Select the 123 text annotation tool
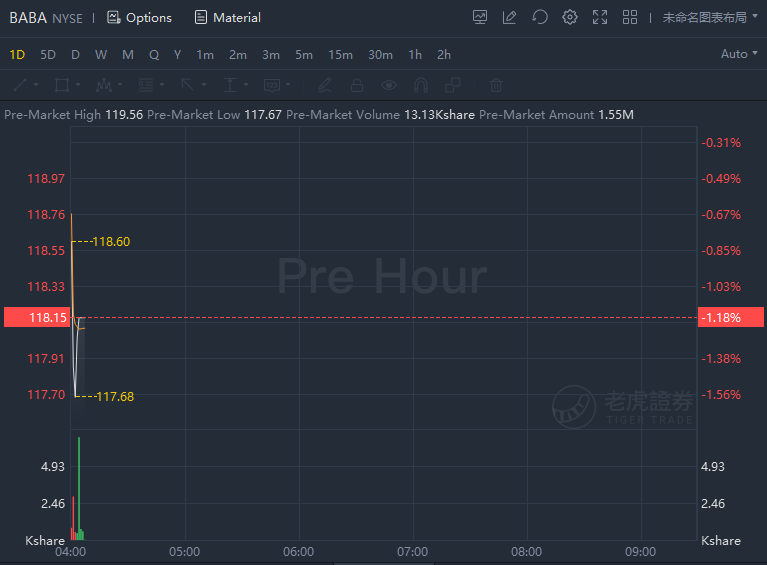This screenshot has height=565, width=767. (271, 85)
